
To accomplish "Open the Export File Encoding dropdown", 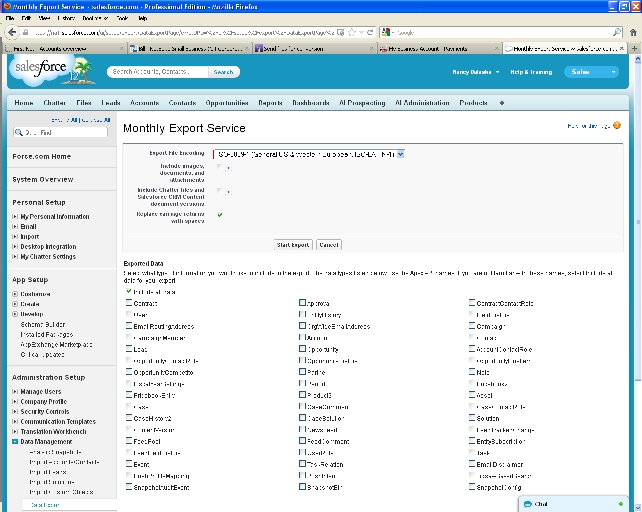I will tap(309, 154).
